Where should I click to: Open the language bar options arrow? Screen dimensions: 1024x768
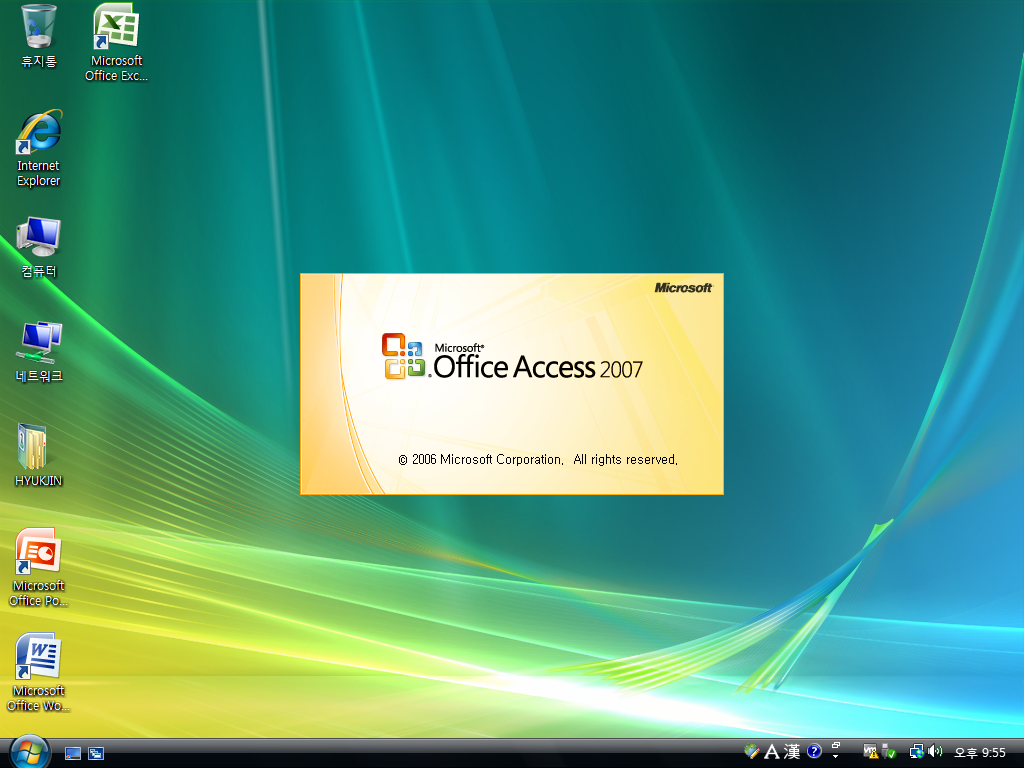pos(835,756)
